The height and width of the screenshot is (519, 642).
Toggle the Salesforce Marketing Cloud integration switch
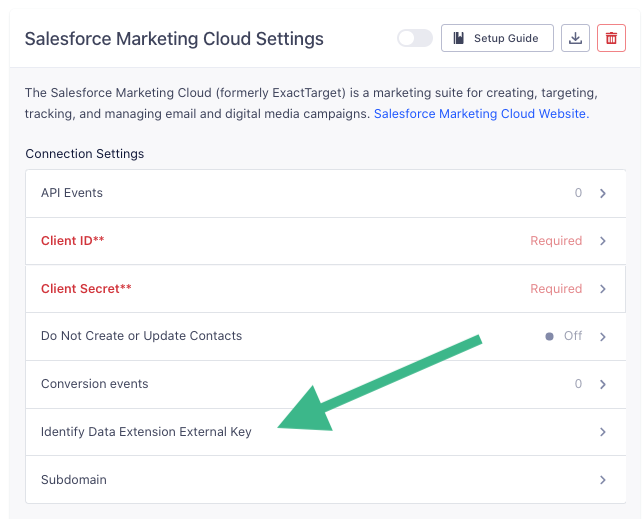(414, 39)
